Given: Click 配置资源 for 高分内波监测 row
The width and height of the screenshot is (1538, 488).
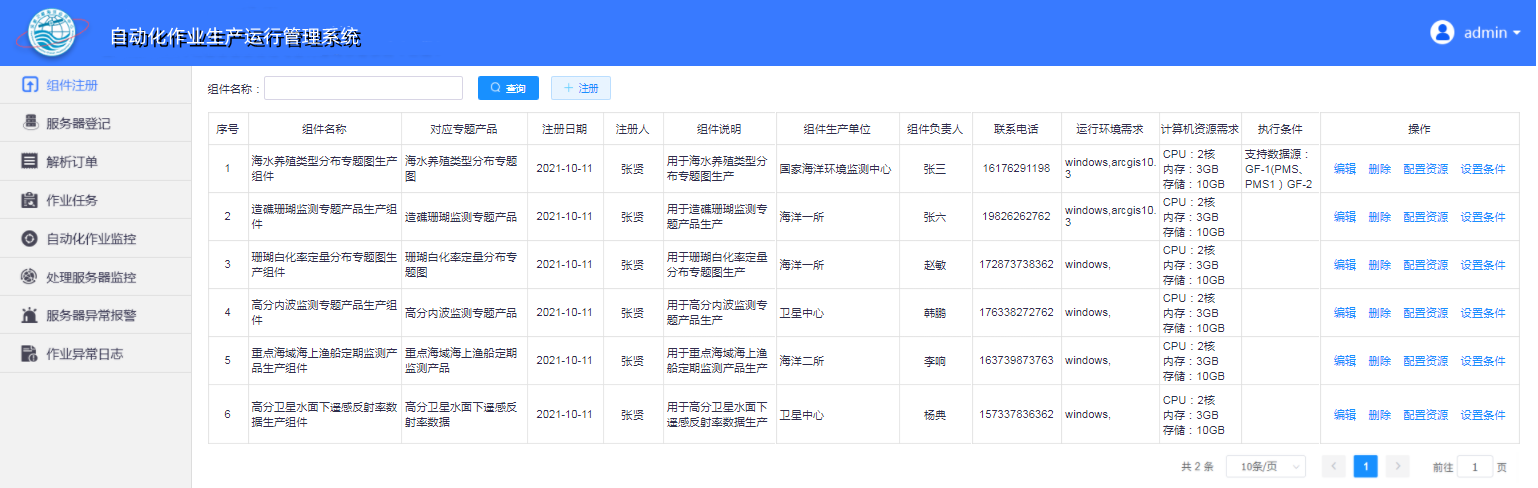Looking at the screenshot, I should [x=1426, y=313].
